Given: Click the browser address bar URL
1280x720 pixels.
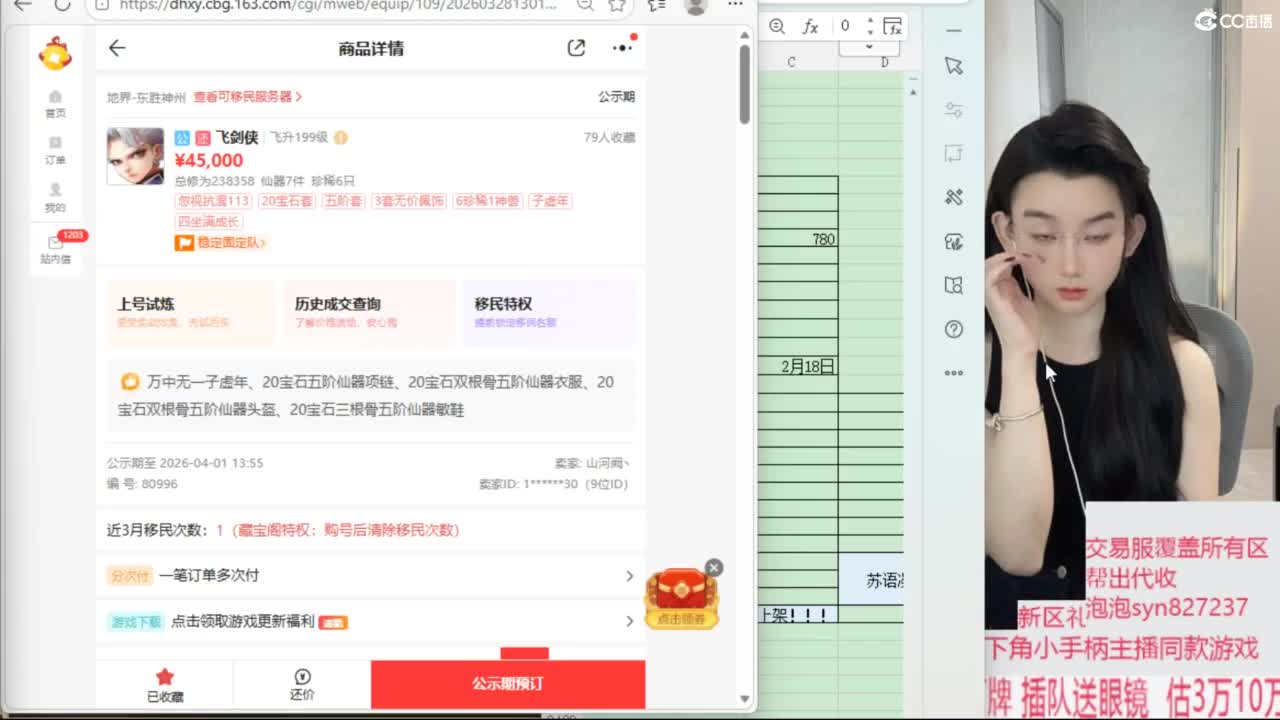Looking at the screenshot, I should click(x=338, y=5).
